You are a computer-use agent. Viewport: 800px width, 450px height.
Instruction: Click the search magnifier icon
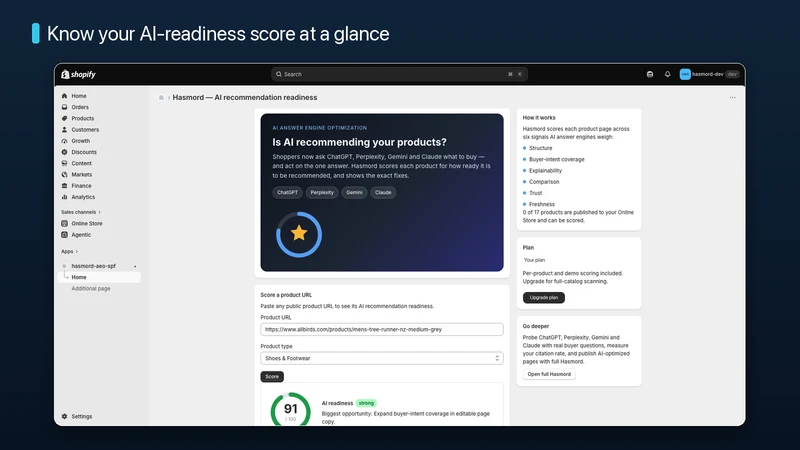click(279, 74)
